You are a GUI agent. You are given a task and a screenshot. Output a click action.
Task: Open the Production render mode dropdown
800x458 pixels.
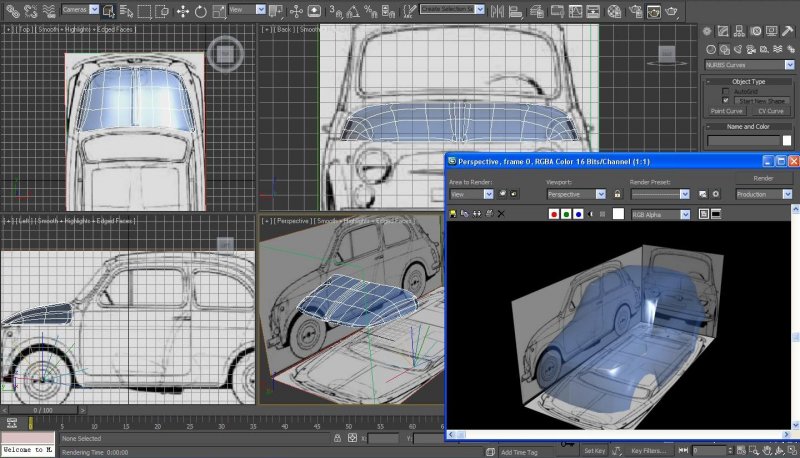(x=788, y=194)
